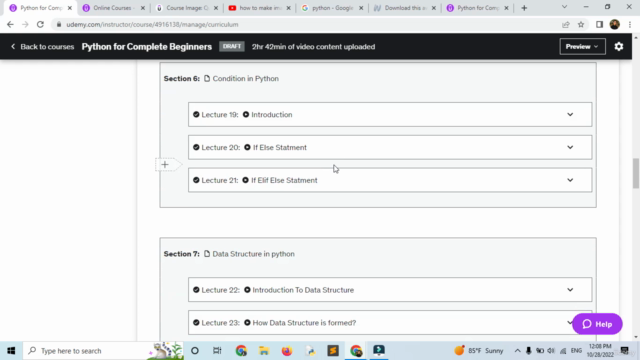Click video icon beside If Else Statment
This screenshot has height=360, width=640.
pos(247,147)
